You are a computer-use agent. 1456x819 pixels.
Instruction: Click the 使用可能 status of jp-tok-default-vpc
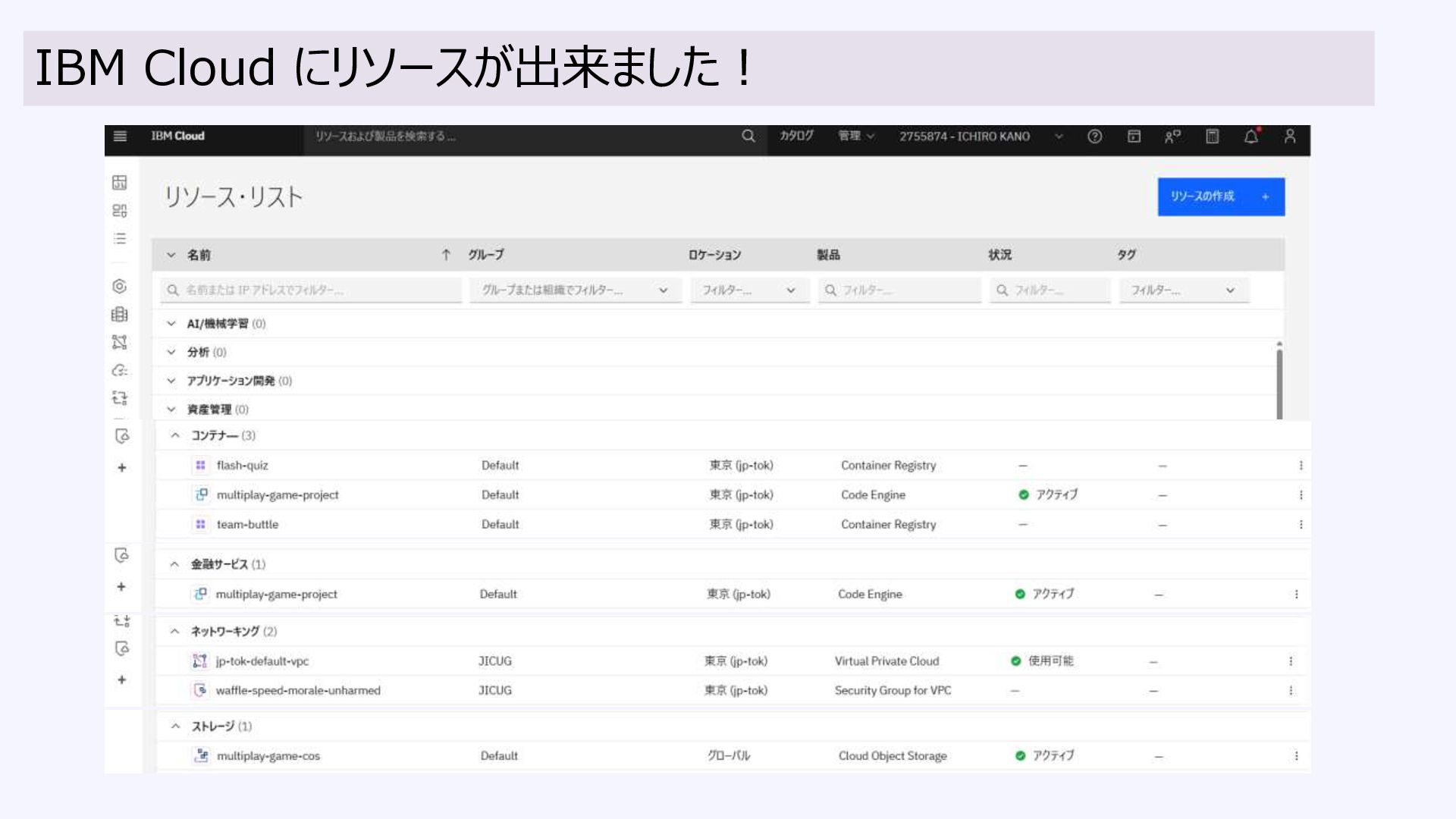(1042, 661)
